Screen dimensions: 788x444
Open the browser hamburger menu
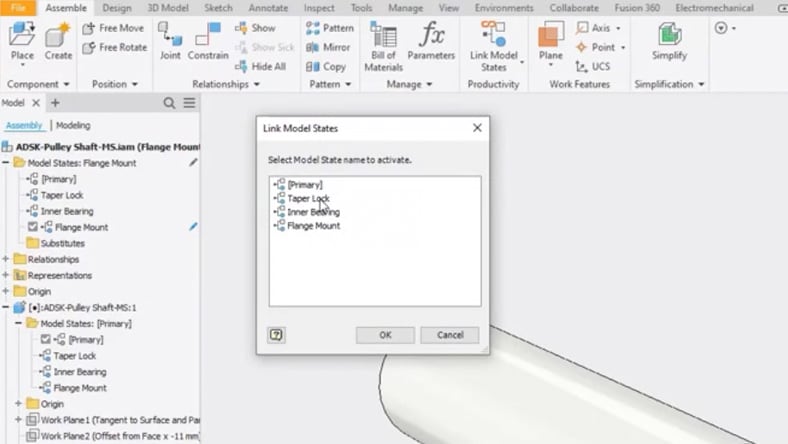pyautogui.click(x=189, y=103)
